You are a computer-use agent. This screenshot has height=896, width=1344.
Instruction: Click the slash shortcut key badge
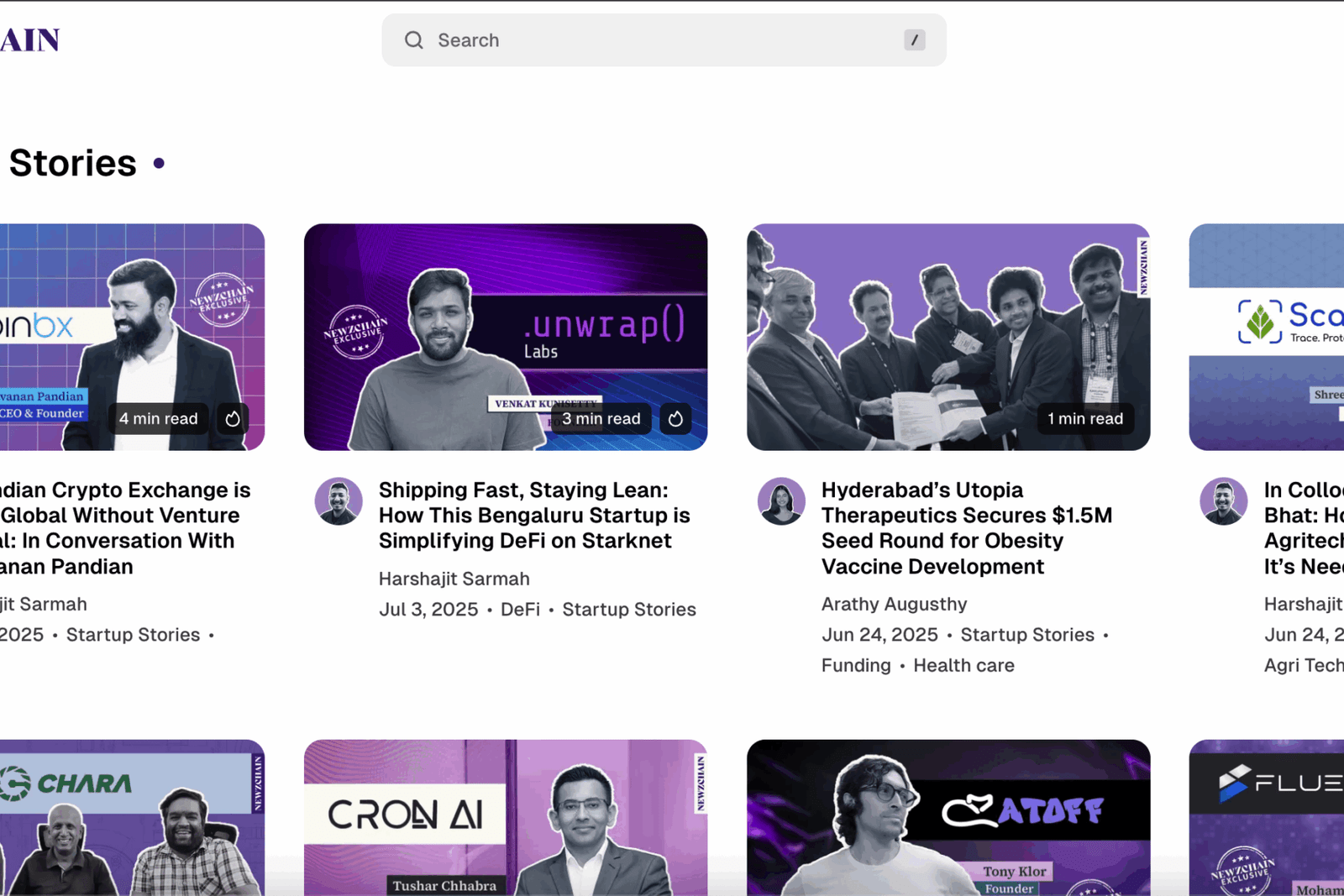click(x=914, y=40)
